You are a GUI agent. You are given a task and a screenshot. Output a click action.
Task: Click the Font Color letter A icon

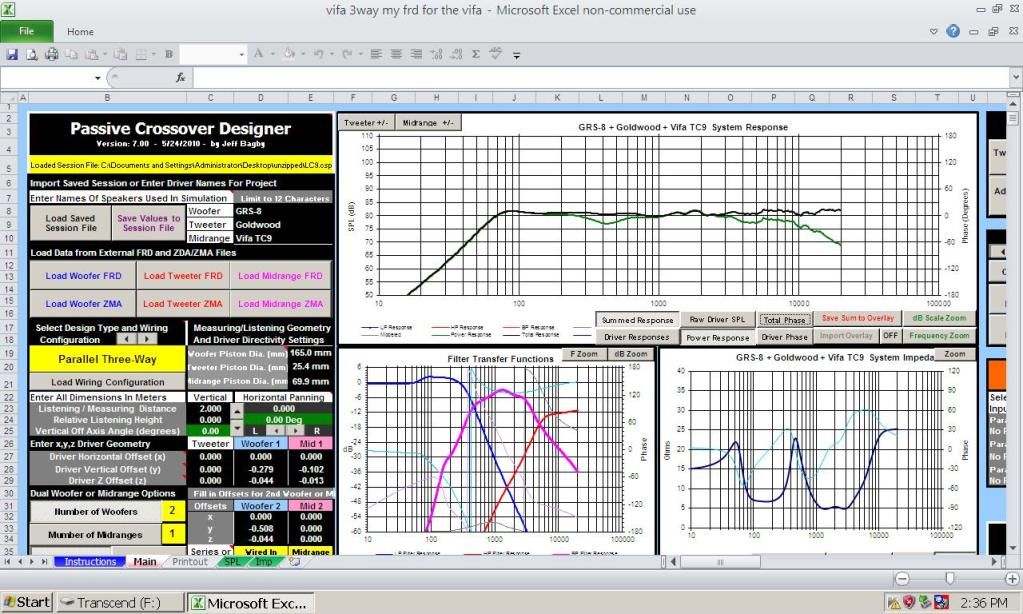[258, 54]
